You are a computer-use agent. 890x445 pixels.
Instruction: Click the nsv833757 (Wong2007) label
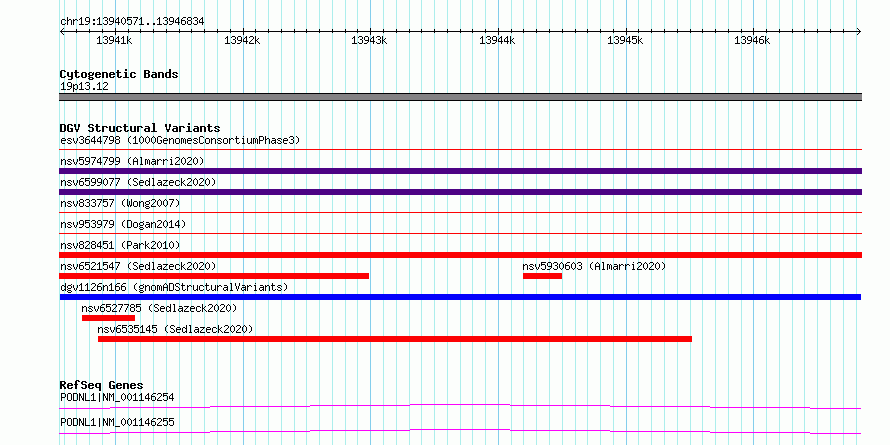(120, 203)
